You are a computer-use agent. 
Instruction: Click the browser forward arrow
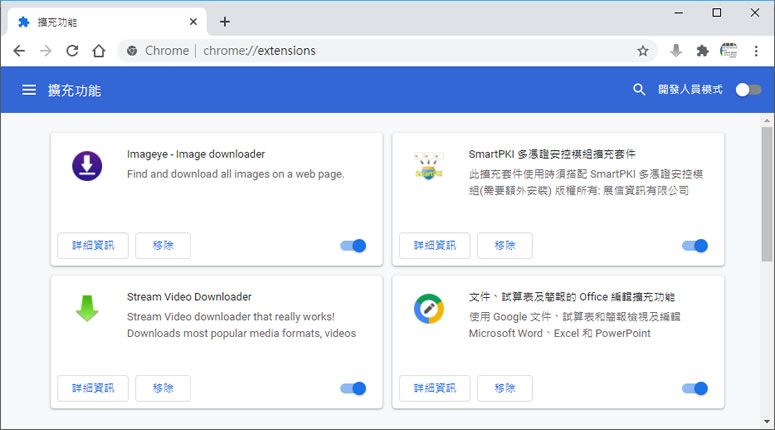pos(45,50)
